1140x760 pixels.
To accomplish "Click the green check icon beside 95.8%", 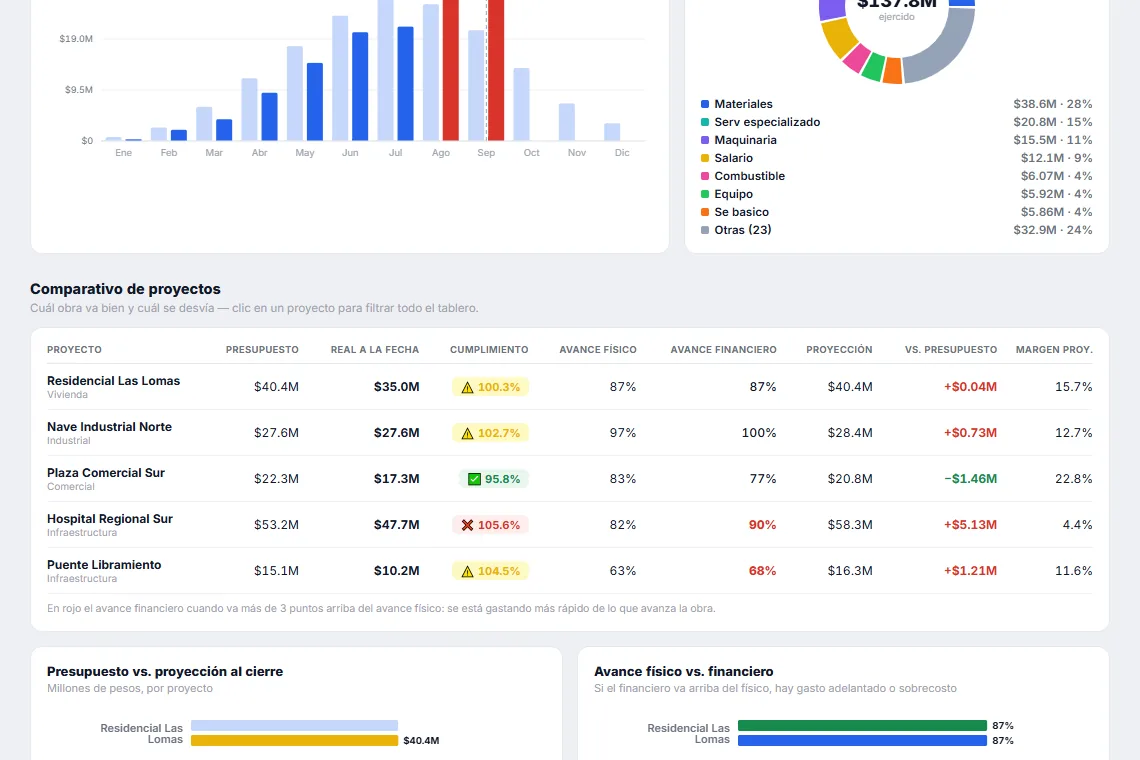I will (x=474, y=479).
